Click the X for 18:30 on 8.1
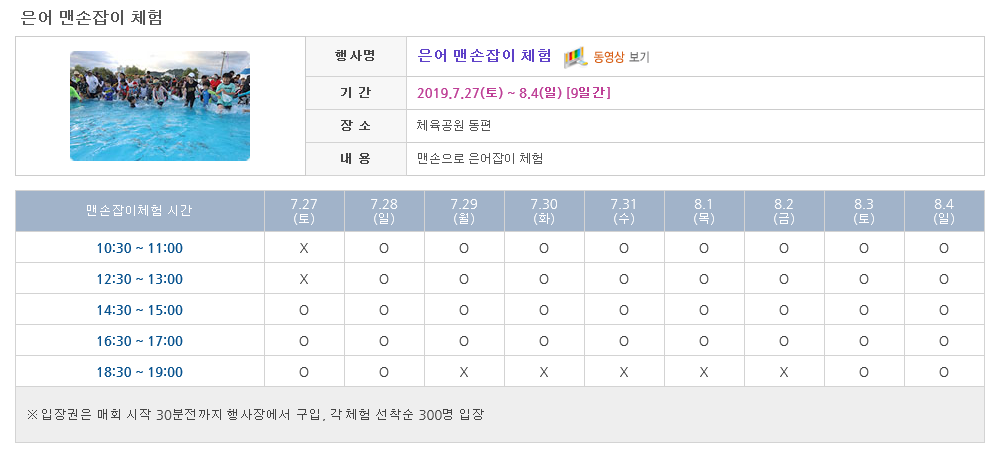Image resolution: width=993 pixels, height=455 pixels. pyautogui.click(x=704, y=372)
